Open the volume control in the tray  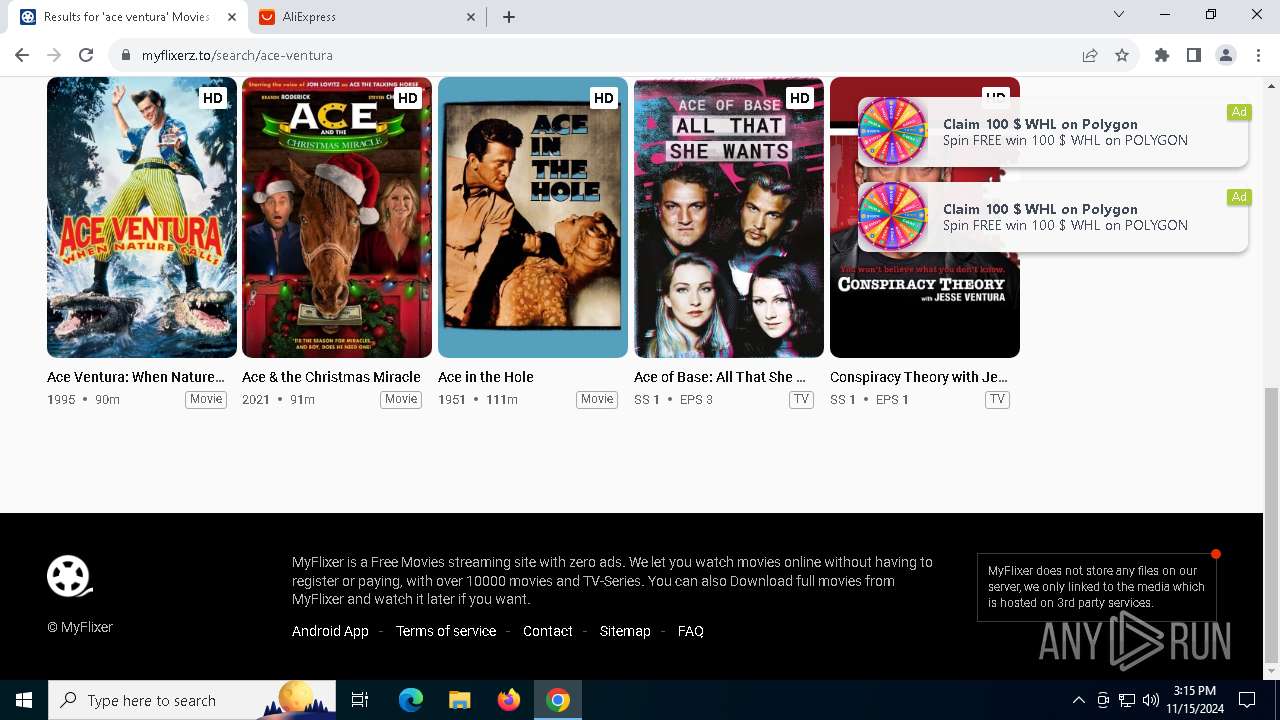pyautogui.click(x=1151, y=700)
